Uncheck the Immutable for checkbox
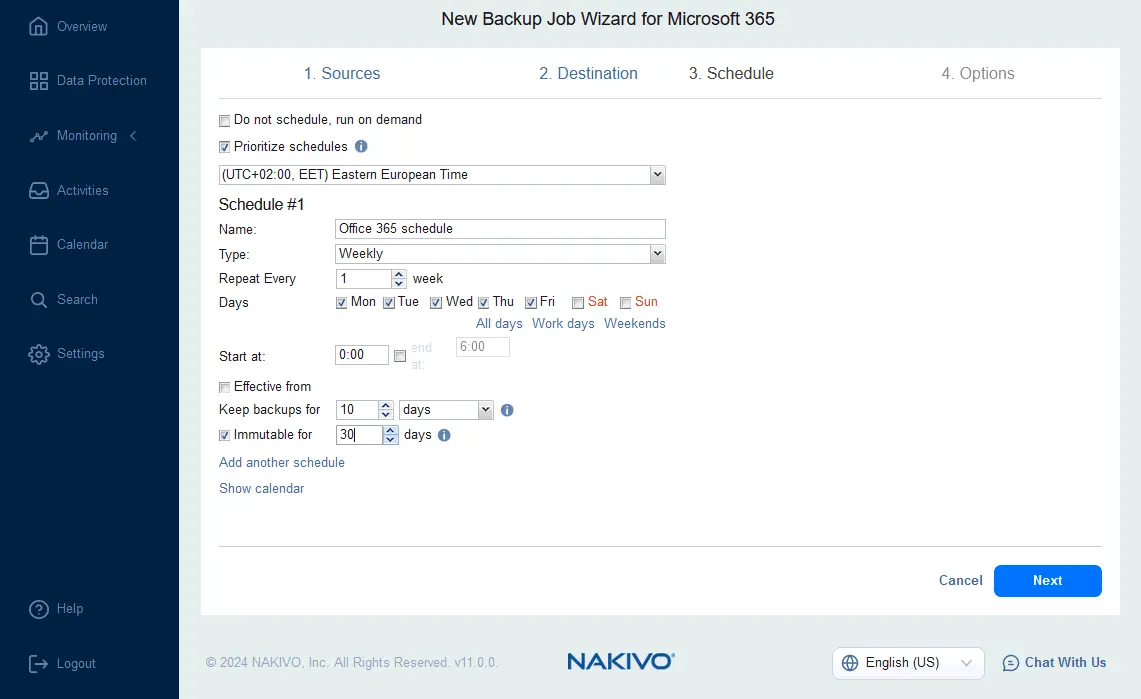The height and width of the screenshot is (699, 1141). pos(224,436)
